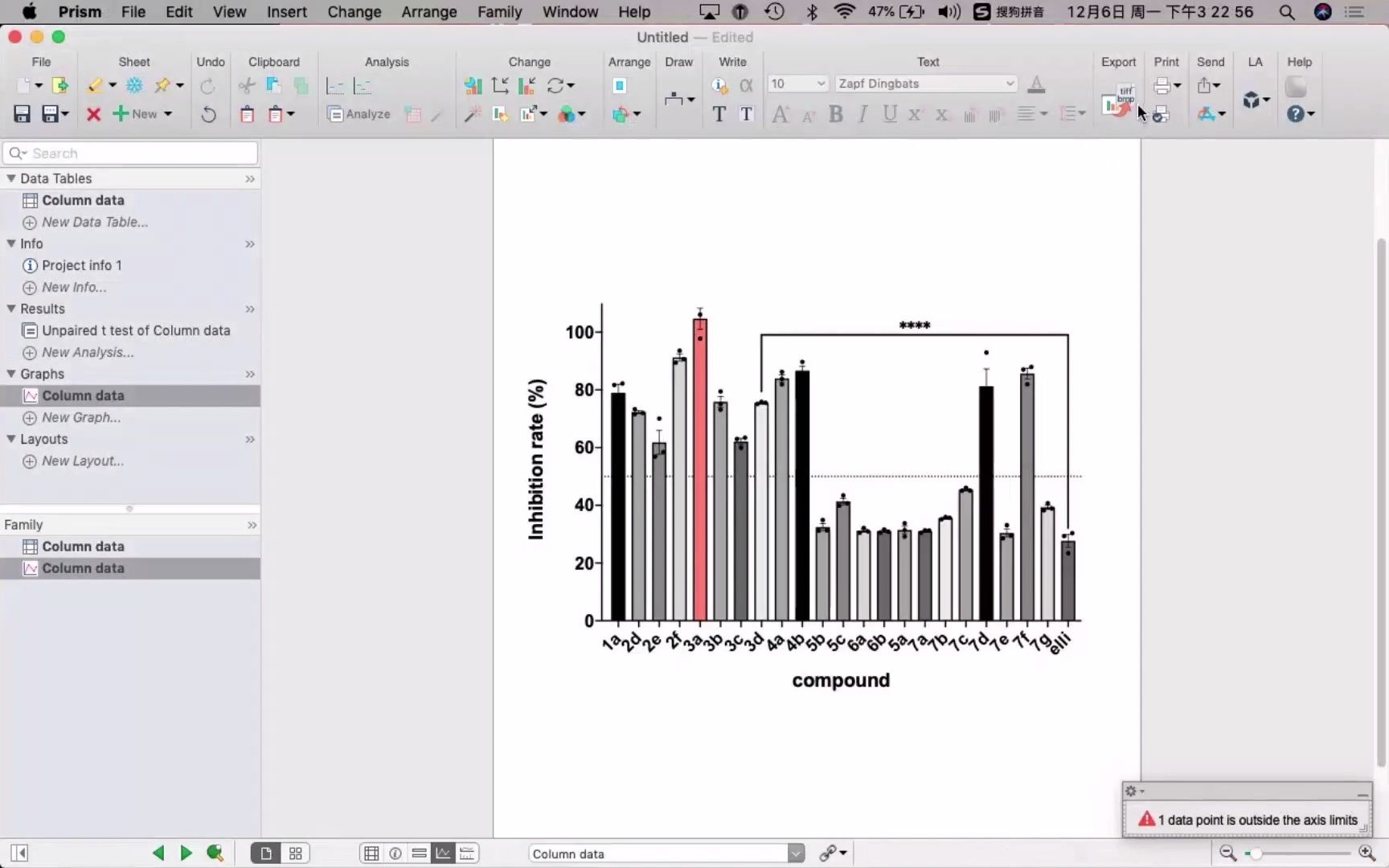
Task: Click the Change graph type icon
Action: (473, 85)
